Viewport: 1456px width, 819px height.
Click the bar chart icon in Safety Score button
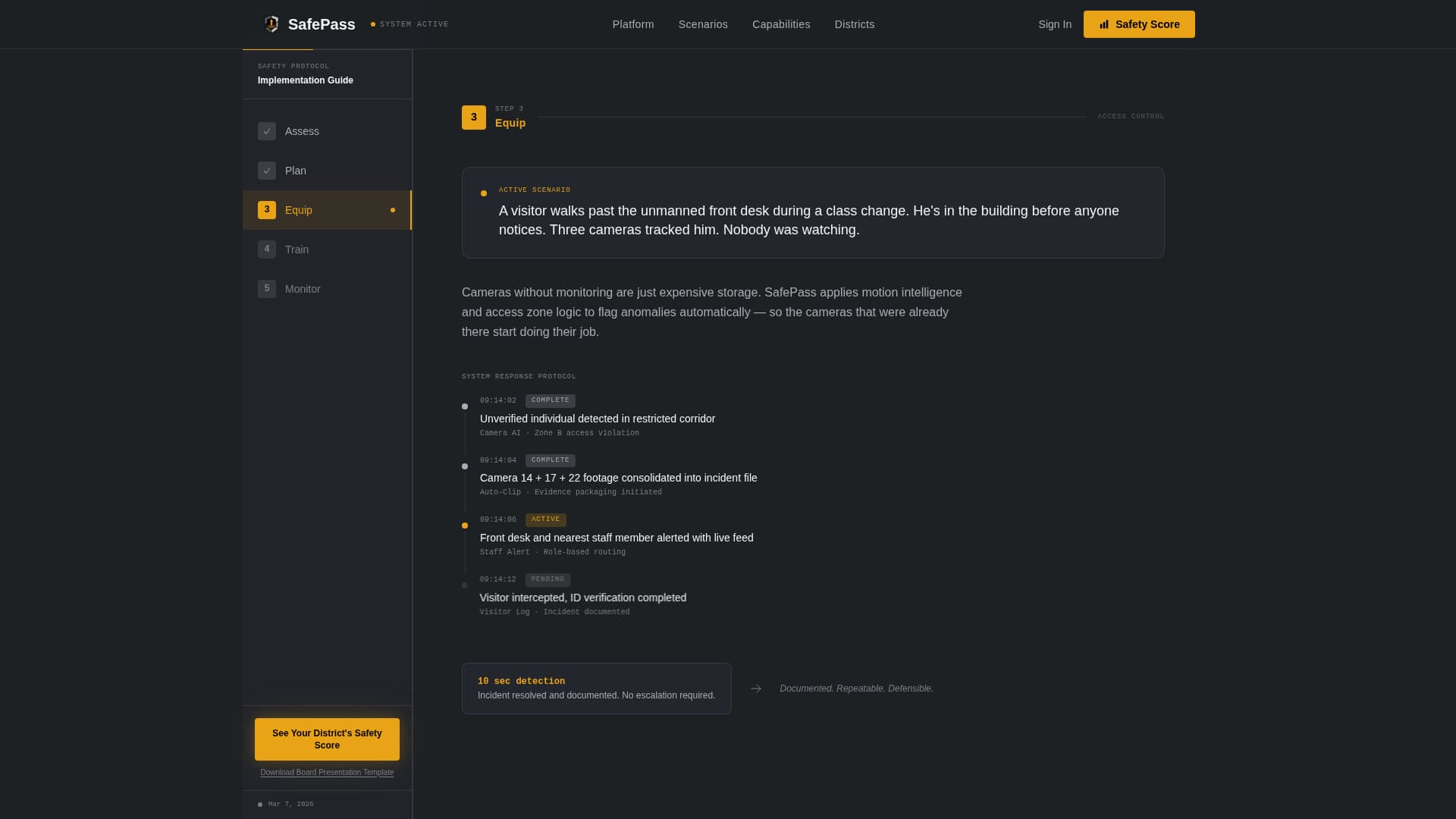coord(1104,24)
